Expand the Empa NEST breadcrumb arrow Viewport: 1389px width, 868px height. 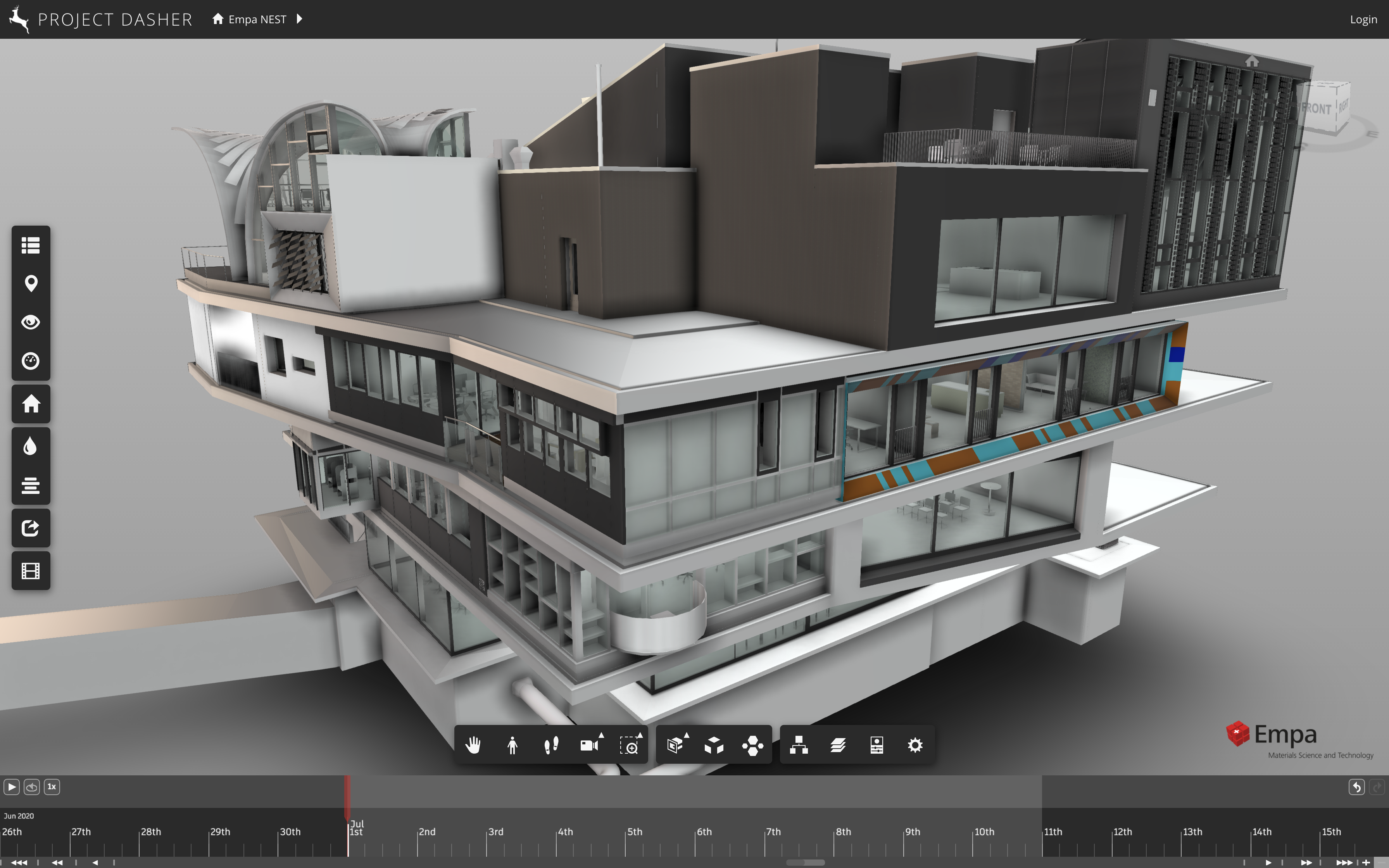[299, 19]
